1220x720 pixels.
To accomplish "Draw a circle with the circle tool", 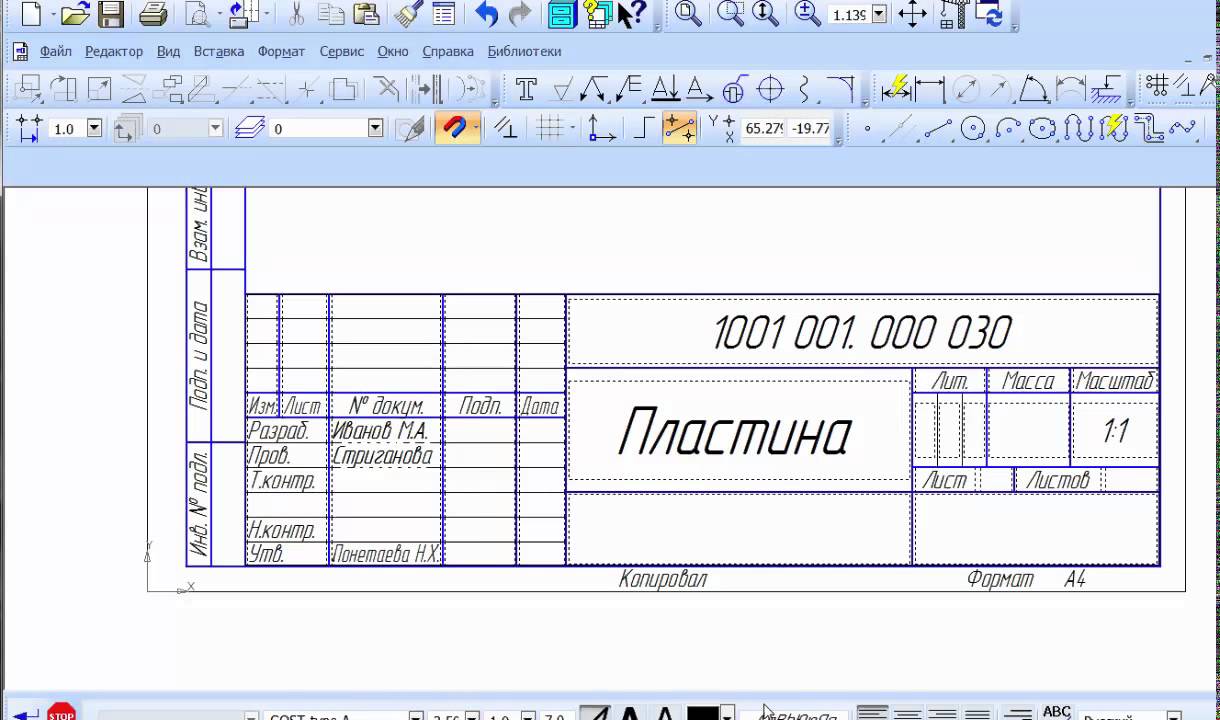I will pyautogui.click(x=973, y=128).
